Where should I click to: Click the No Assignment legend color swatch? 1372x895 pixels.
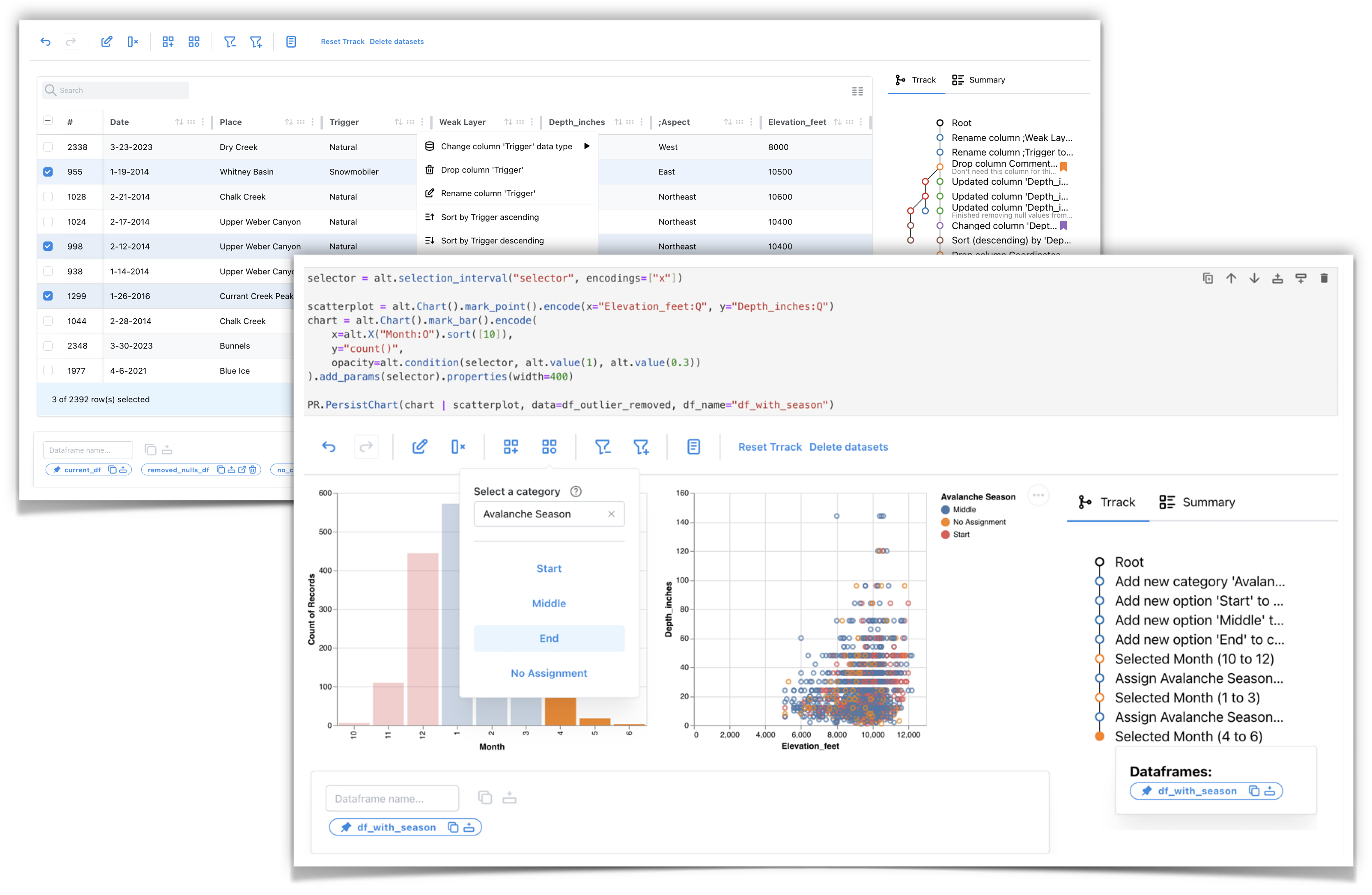tap(946, 522)
